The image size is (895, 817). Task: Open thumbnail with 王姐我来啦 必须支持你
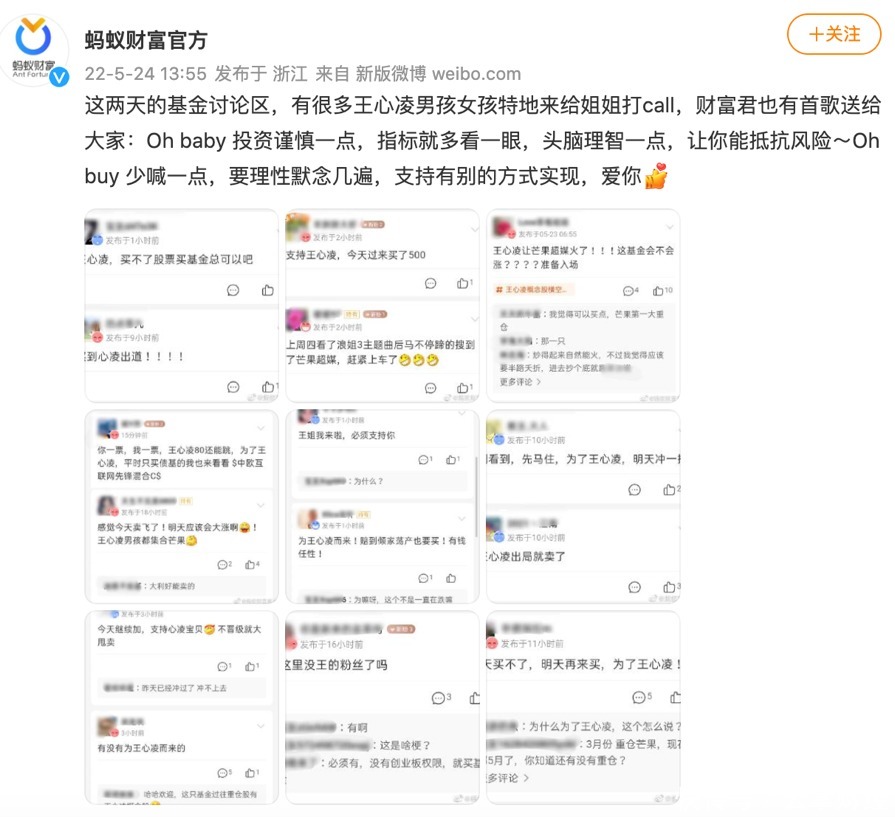pyautogui.click(x=382, y=506)
